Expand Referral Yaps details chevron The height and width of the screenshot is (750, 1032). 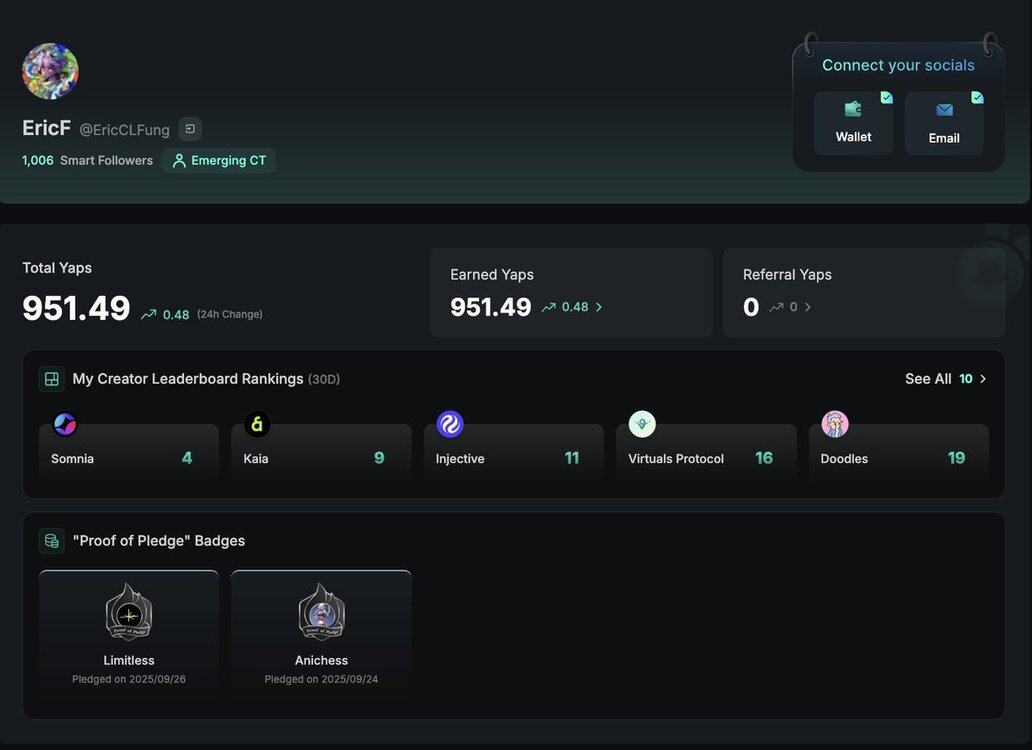click(x=808, y=307)
